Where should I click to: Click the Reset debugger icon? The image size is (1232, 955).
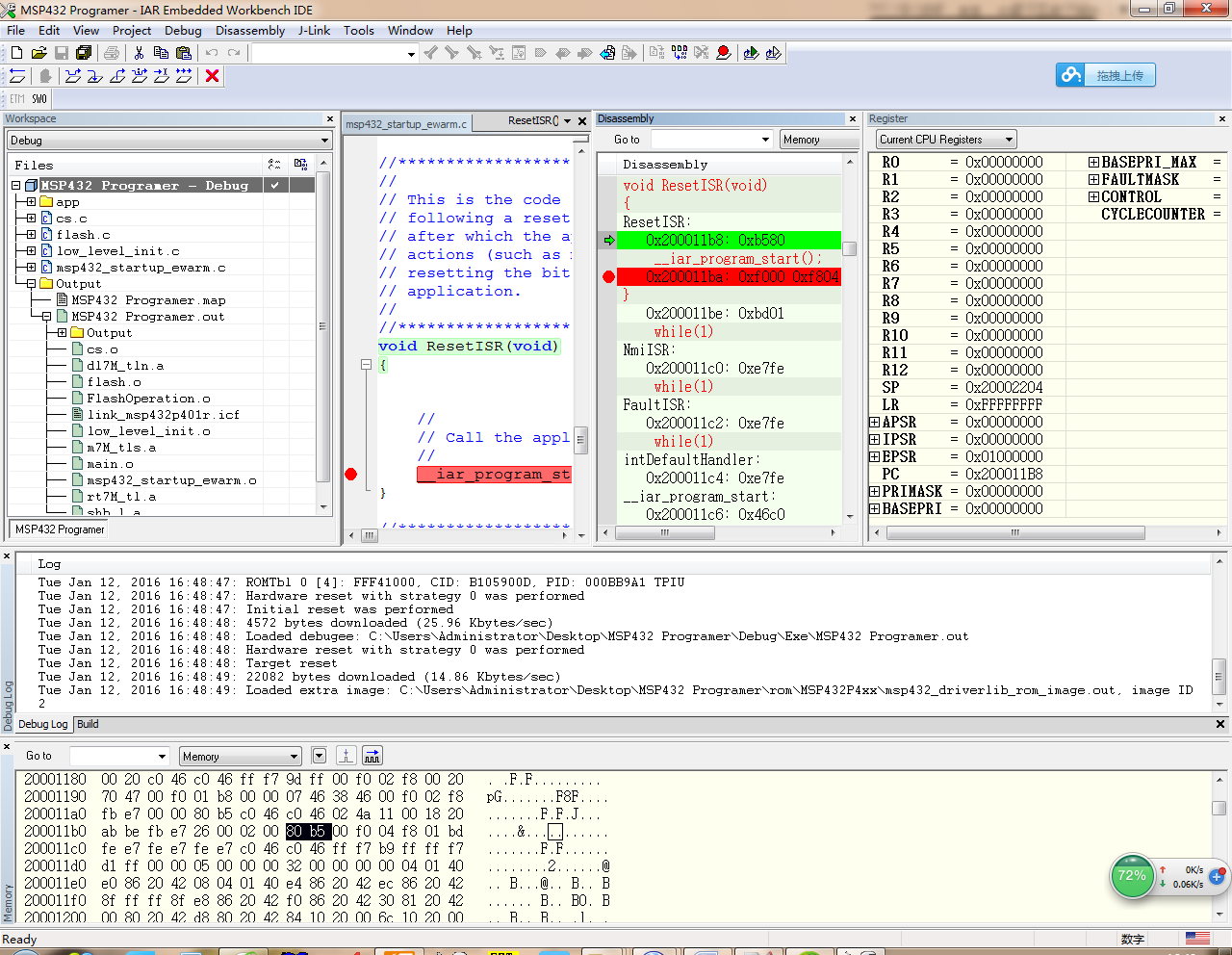[17, 76]
